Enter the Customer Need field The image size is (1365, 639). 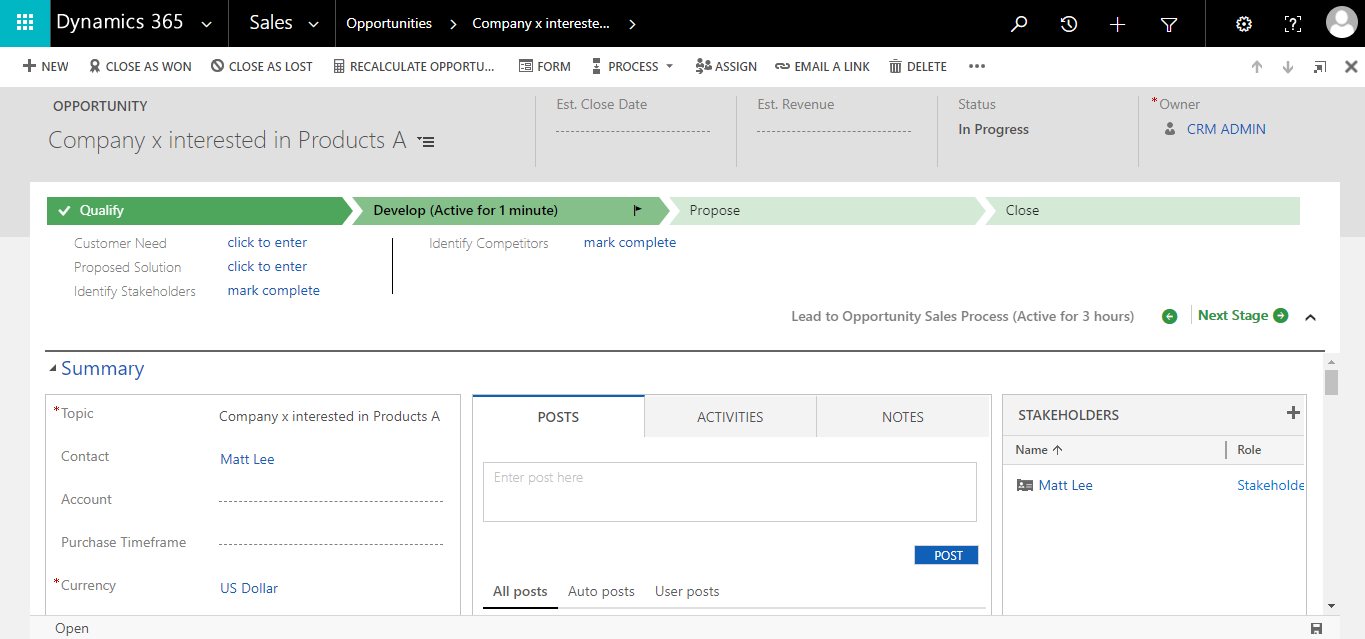[267, 243]
